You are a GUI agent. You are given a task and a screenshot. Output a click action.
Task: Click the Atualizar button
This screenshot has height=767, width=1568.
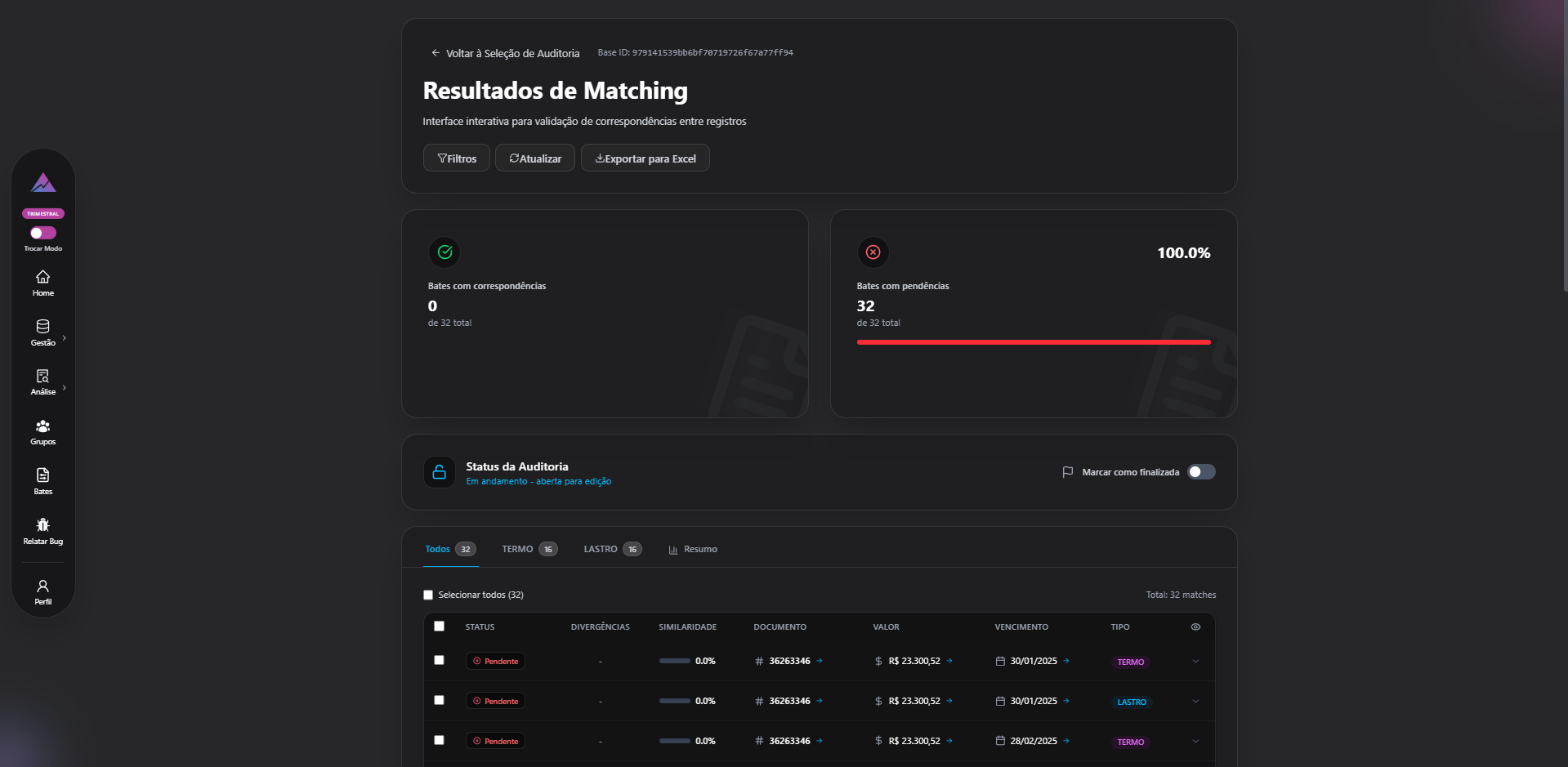click(535, 158)
